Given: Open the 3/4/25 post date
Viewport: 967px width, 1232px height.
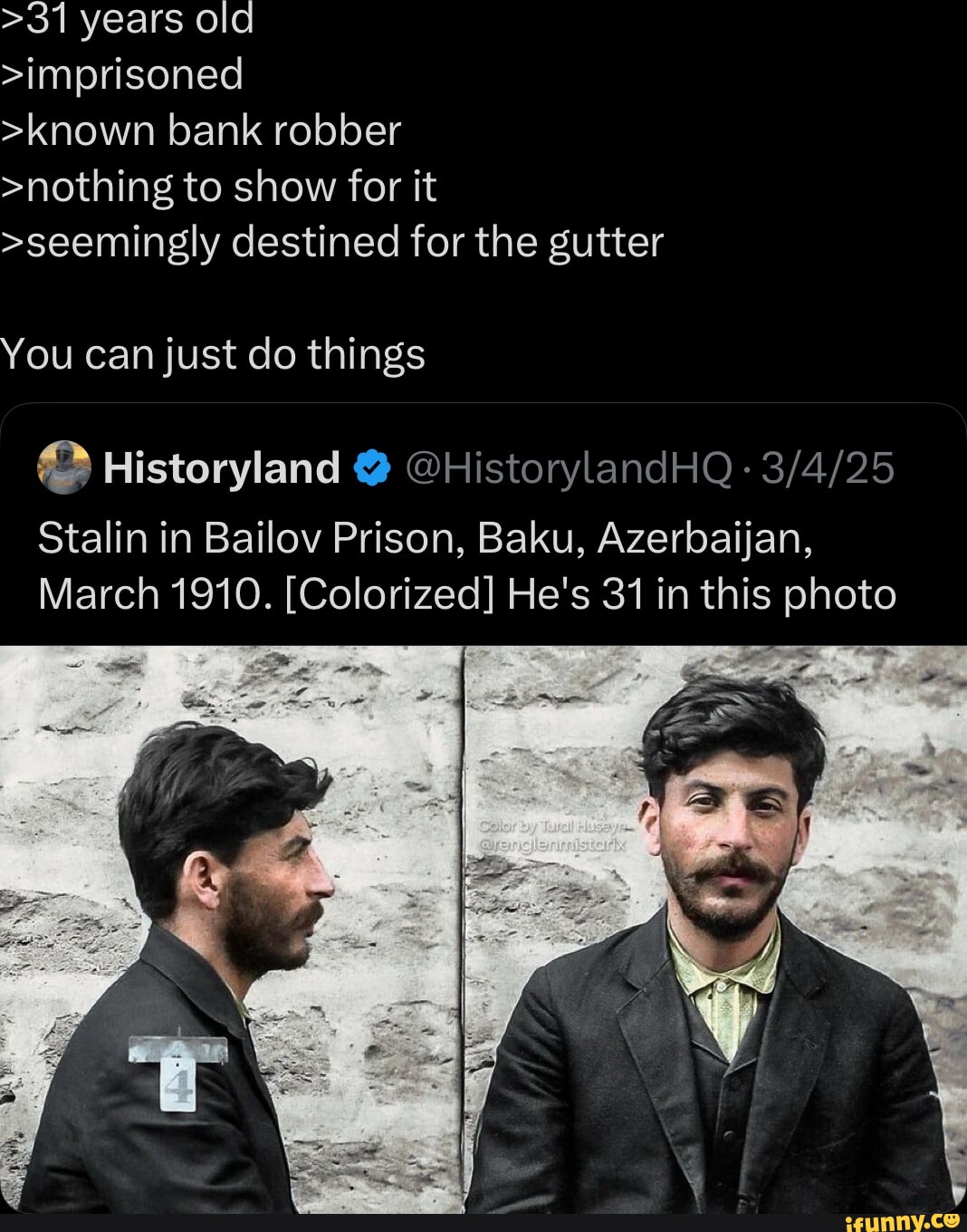Looking at the screenshot, I should pos(827,468).
